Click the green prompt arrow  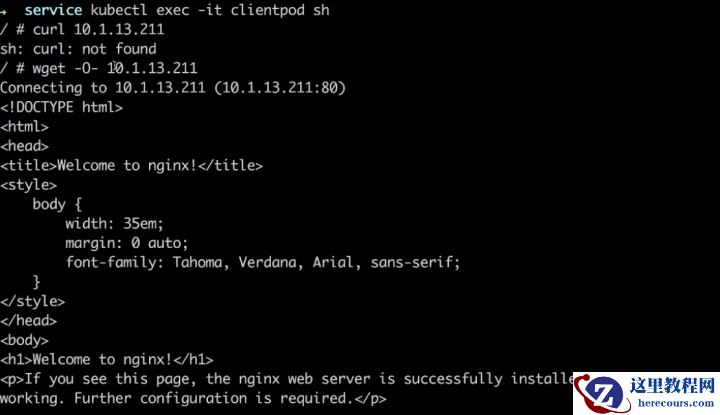coord(6,10)
